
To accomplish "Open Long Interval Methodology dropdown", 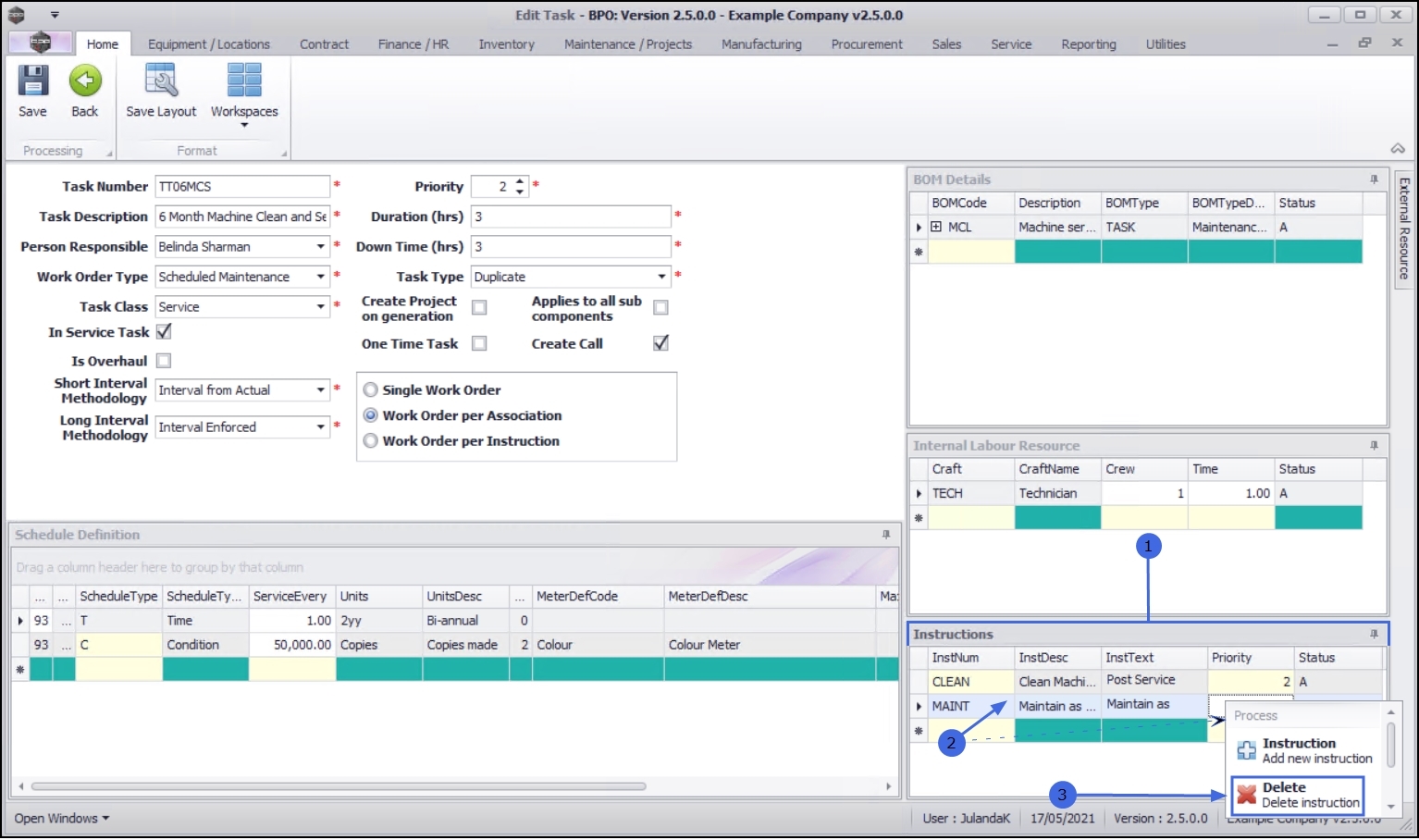I will (321, 427).
